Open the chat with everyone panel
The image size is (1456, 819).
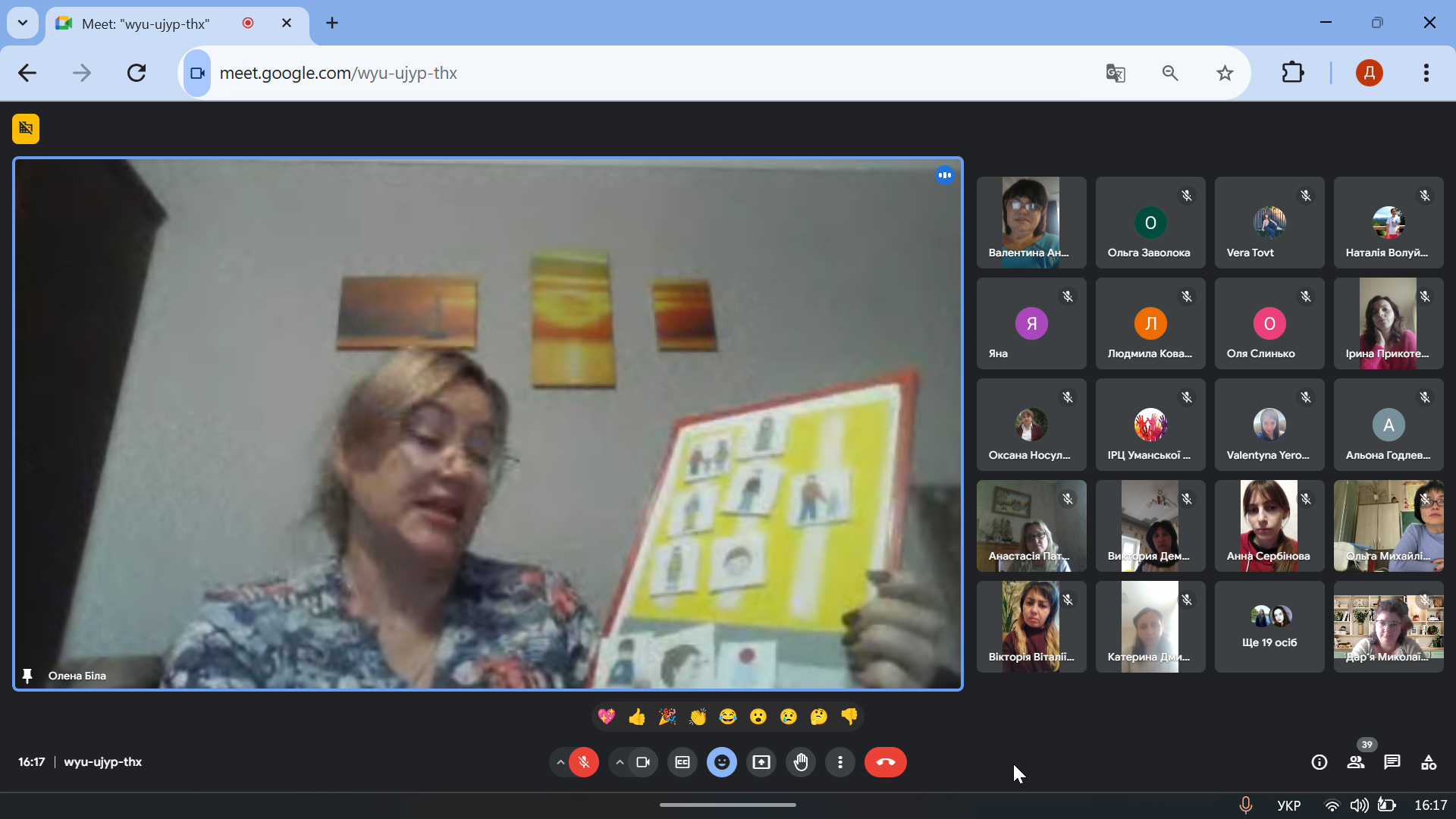(x=1392, y=762)
